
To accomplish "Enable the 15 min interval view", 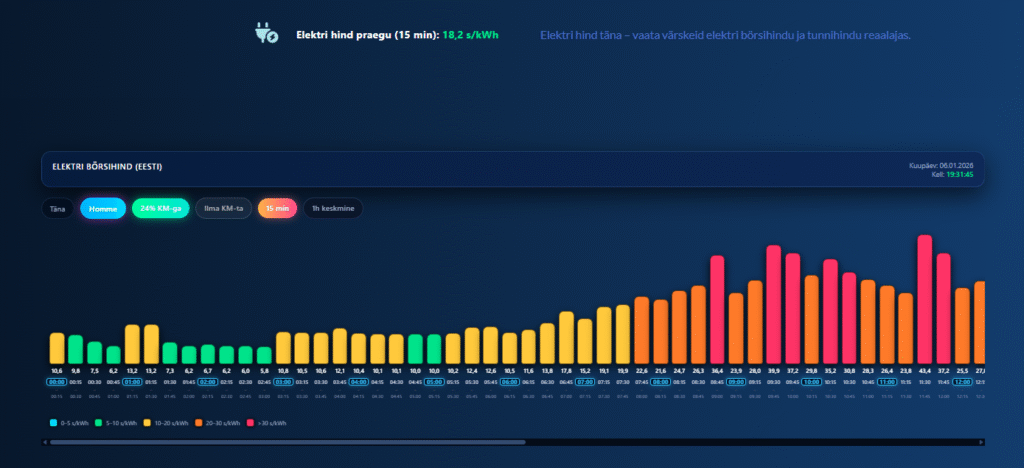I will click(x=277, y=208).
